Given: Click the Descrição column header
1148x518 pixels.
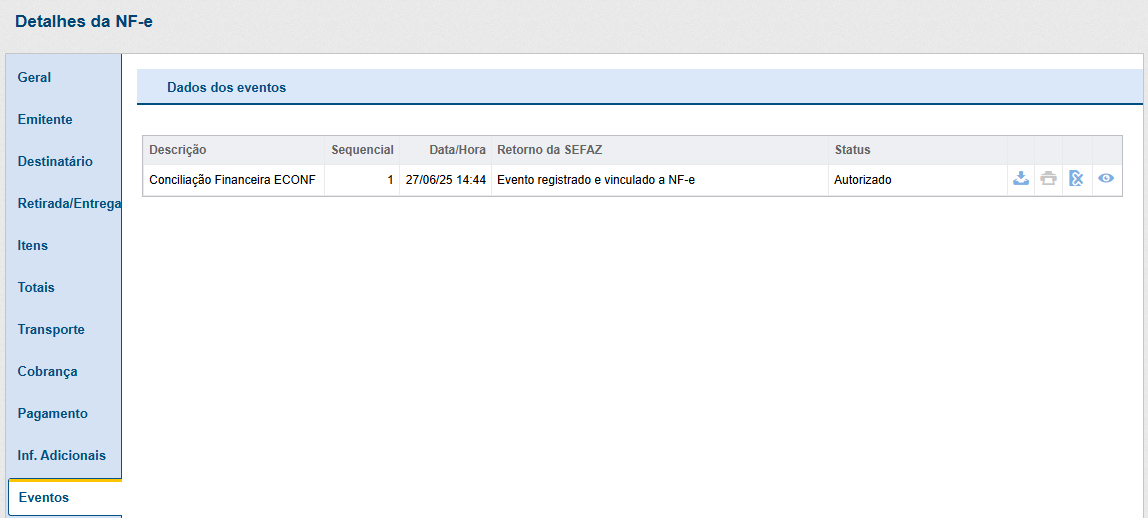Looking at the screenshot, I should click(178, 150).
